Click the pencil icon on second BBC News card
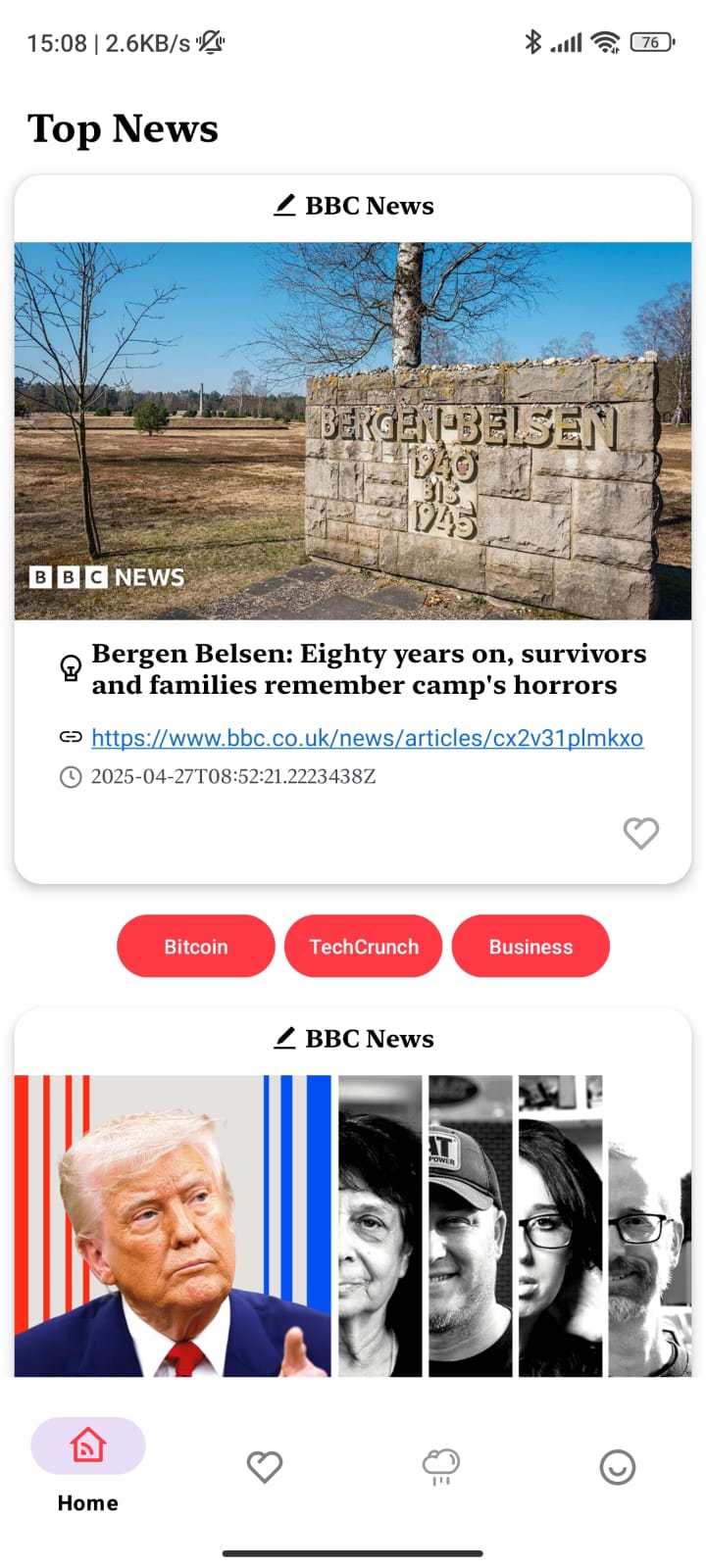Screen dimensions: 706x1568 click(x=284, y=1038)
